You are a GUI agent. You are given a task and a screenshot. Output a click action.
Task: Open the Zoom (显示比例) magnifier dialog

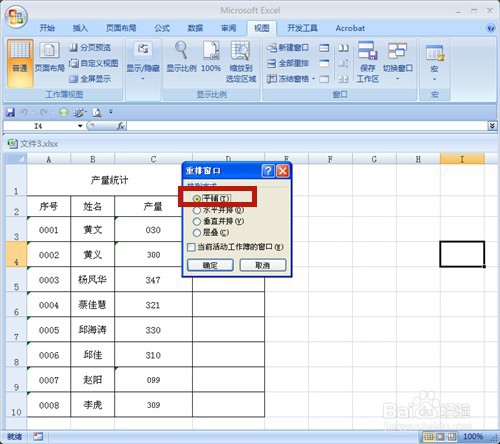[x=181, y=57]
